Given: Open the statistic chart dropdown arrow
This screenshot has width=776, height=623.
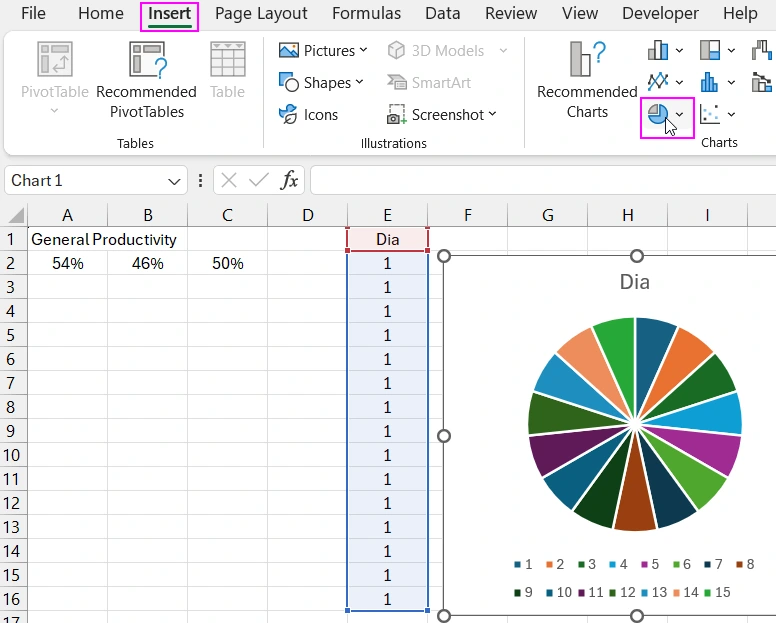Looking at the screenshot, I should 731,83.
